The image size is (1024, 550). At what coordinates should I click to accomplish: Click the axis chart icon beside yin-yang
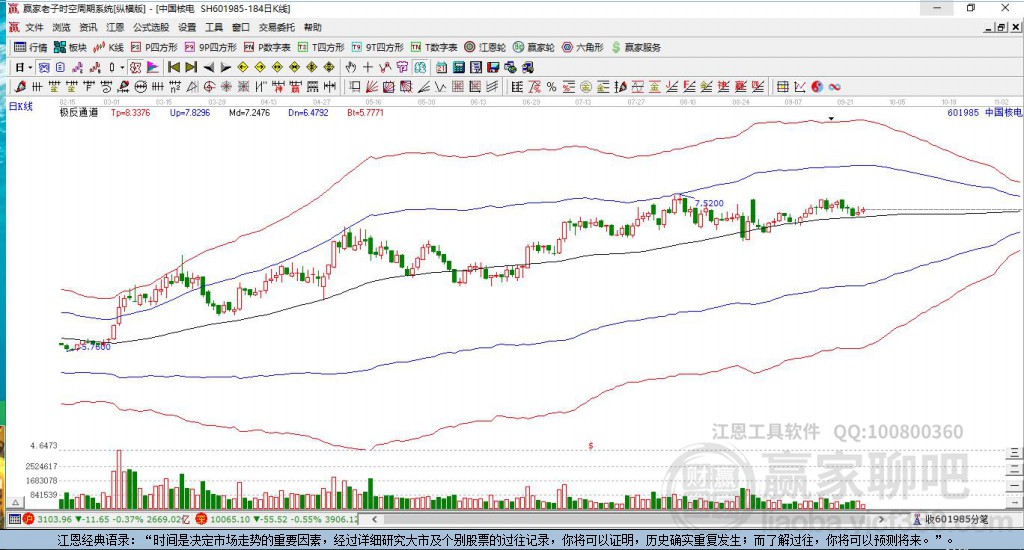800,86
